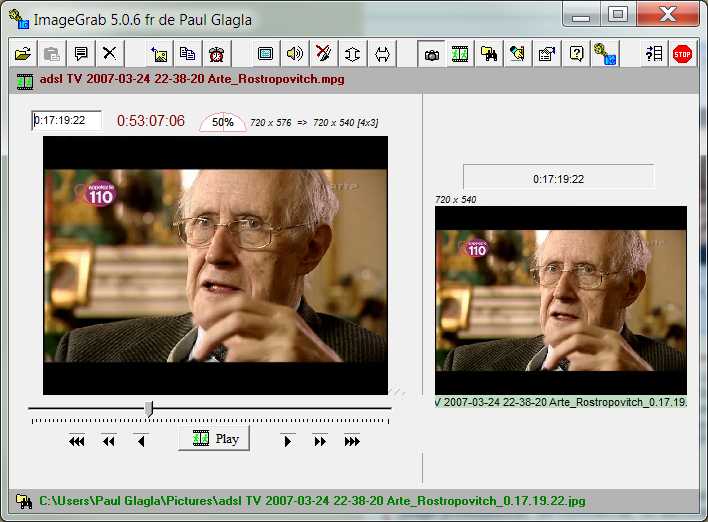Click the green filmstrip icon in toolbar
Screen dimensions: 708x522
[460, 54]
